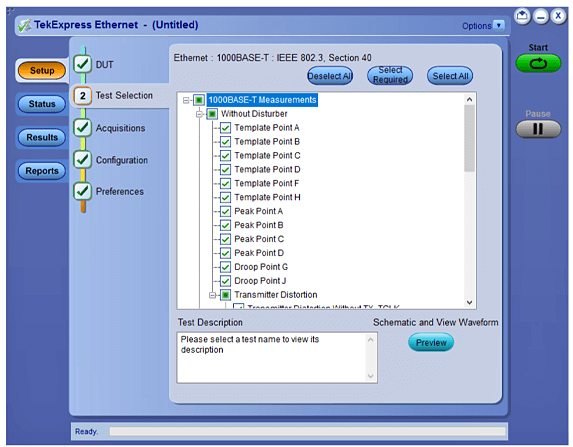Close the TekExpress window with X
573x447 pixels.
click(558, 16)
